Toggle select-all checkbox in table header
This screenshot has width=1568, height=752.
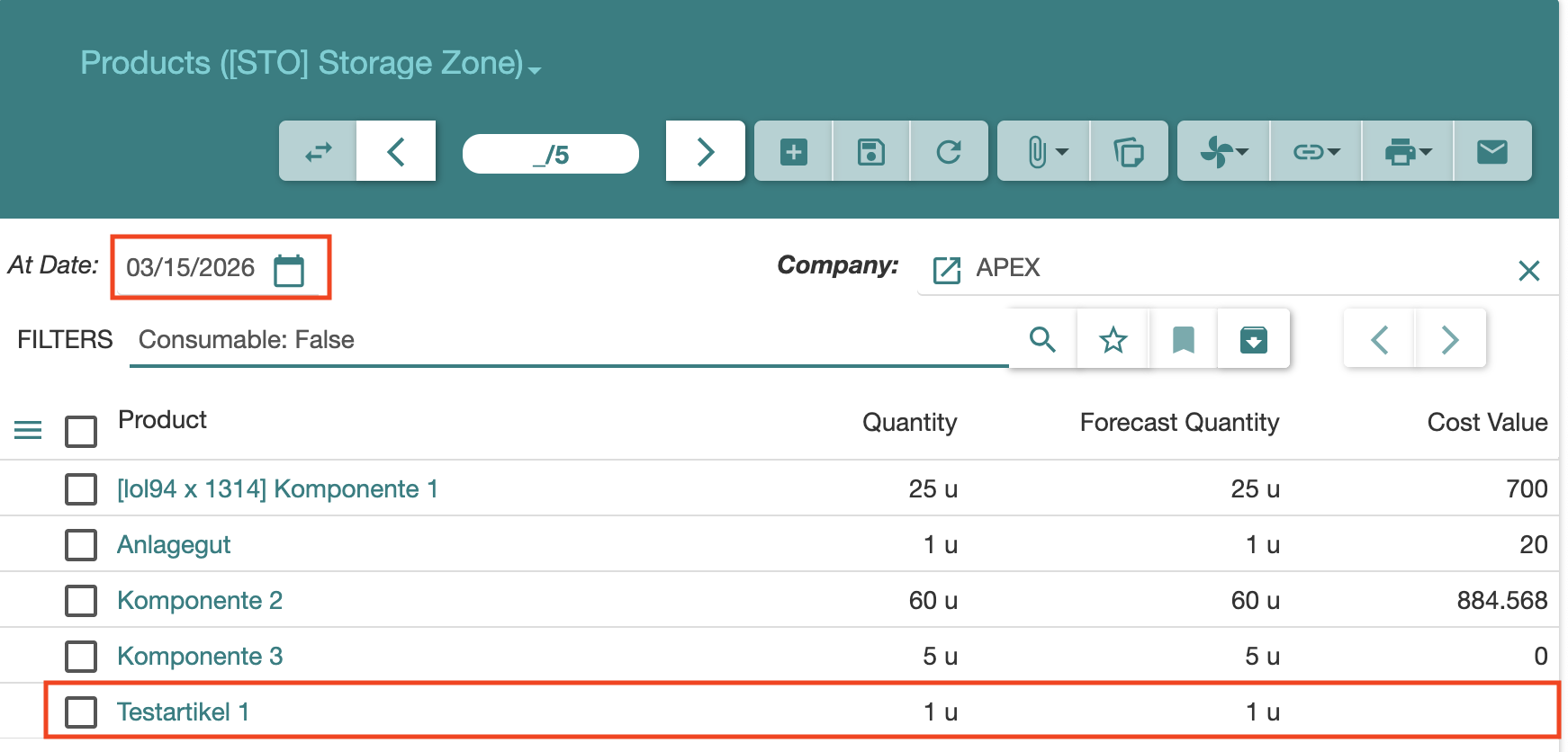click(x=81, y=431)
